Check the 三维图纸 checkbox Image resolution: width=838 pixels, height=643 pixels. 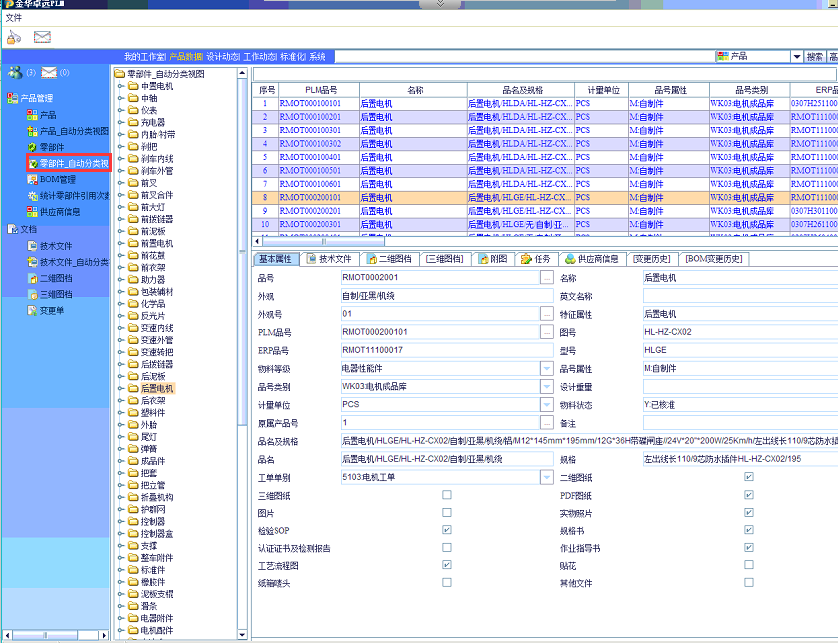[x=447, y=495]
